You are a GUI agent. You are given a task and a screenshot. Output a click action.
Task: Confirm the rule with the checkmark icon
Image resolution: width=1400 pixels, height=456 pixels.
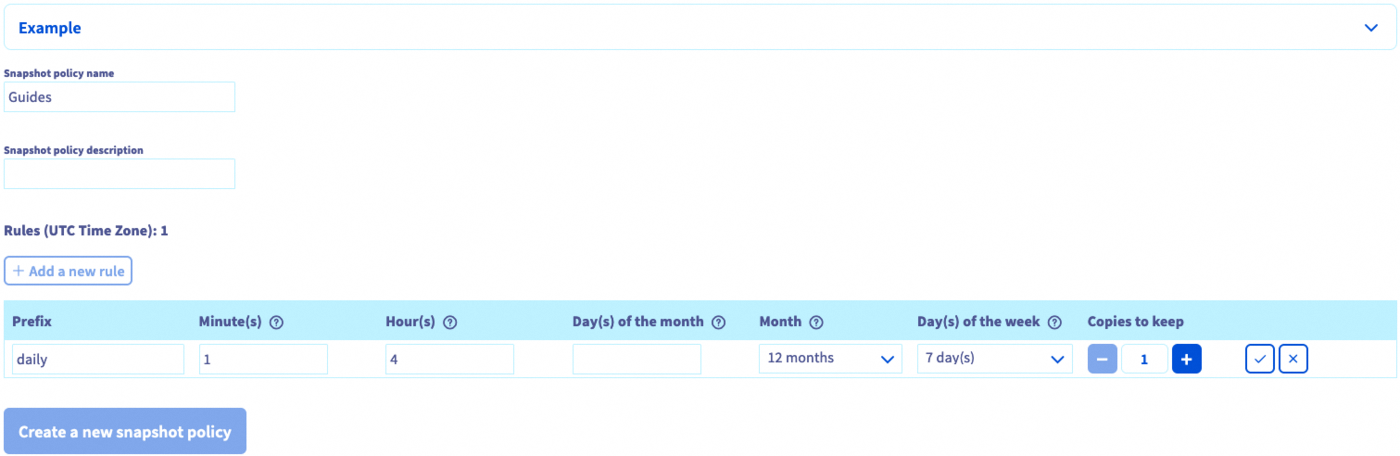click(1259, 359)
